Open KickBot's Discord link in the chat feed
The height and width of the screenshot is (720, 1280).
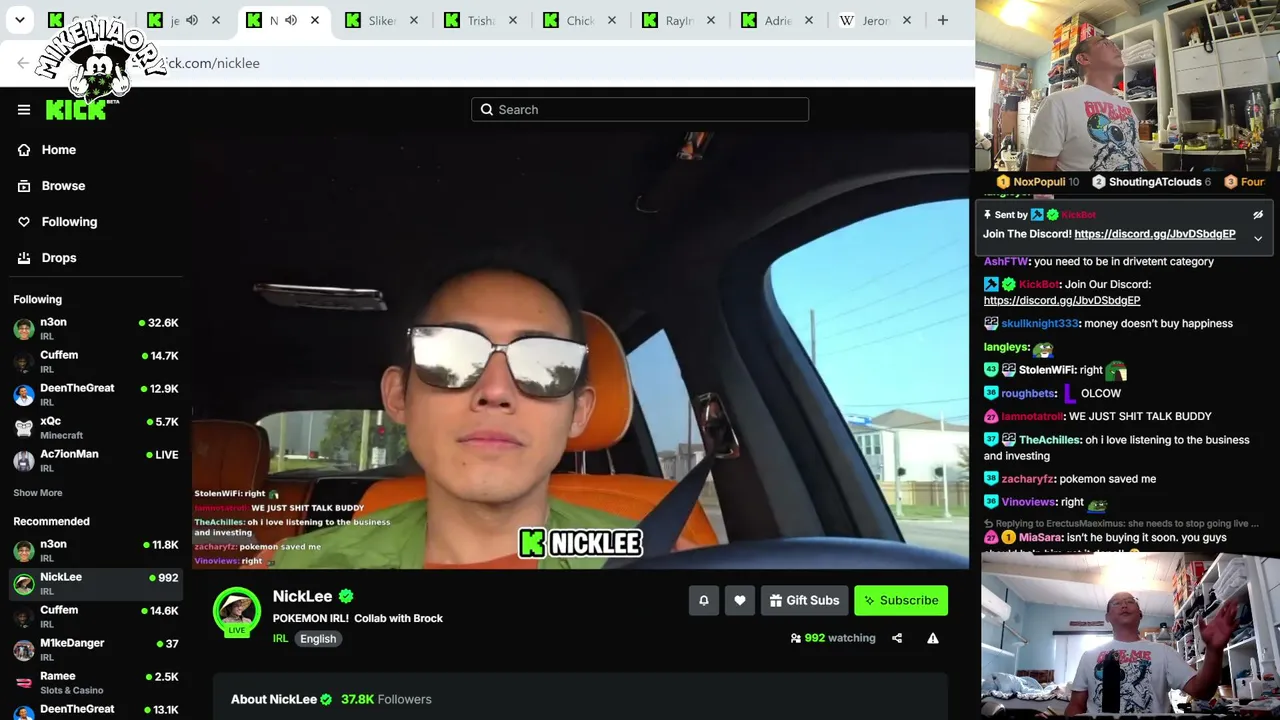pyautogui.click(x=1062, y=300)
